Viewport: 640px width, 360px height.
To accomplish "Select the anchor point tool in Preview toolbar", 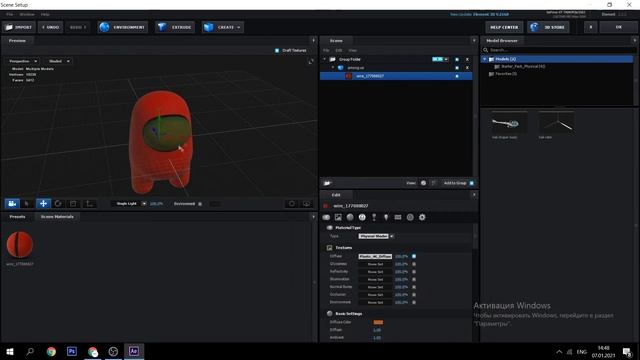I will coord(89,203).
